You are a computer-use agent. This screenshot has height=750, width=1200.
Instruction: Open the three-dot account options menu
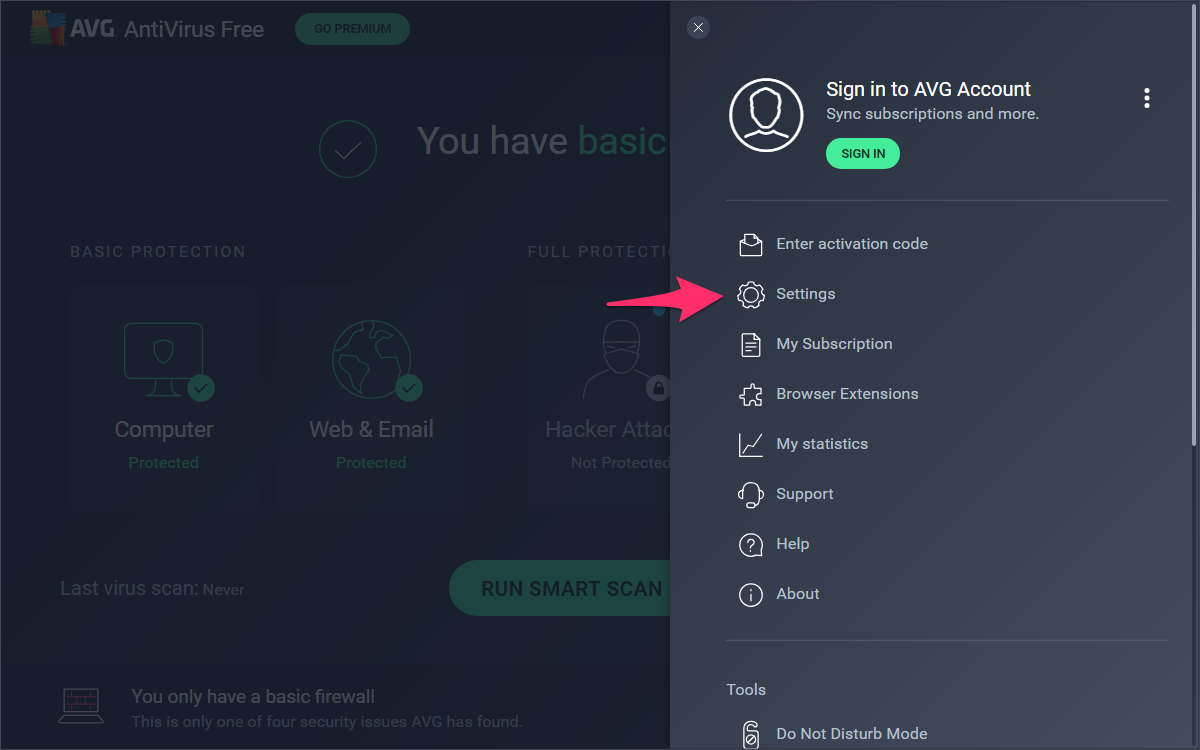coord(1147,98)
